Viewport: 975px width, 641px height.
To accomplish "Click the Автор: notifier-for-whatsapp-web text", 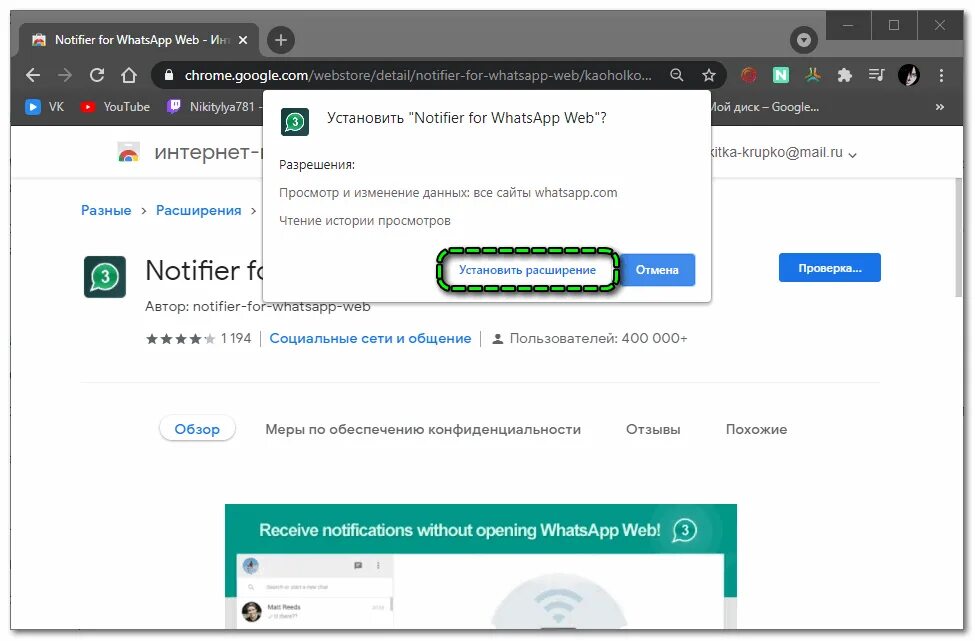I will point(257,307).
